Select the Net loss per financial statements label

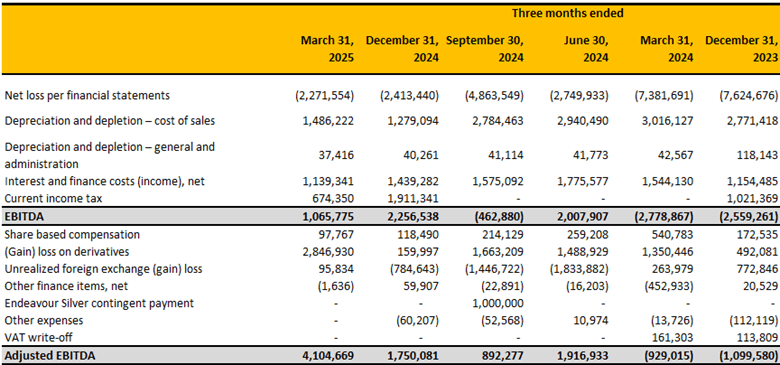(x=87, y=95)
